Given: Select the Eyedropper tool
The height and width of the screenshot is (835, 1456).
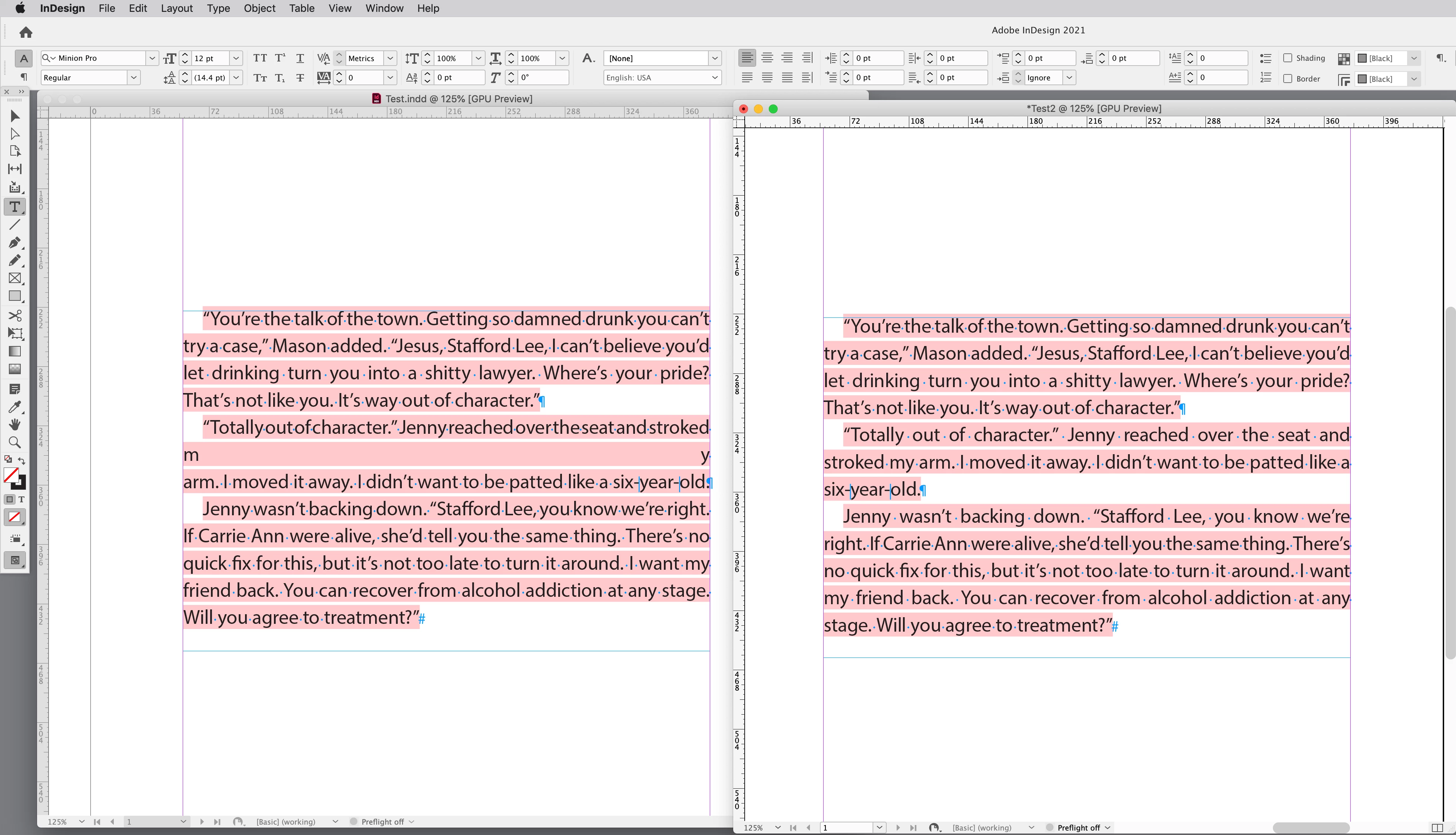Looking at the screenshot, I should [15, 407].
